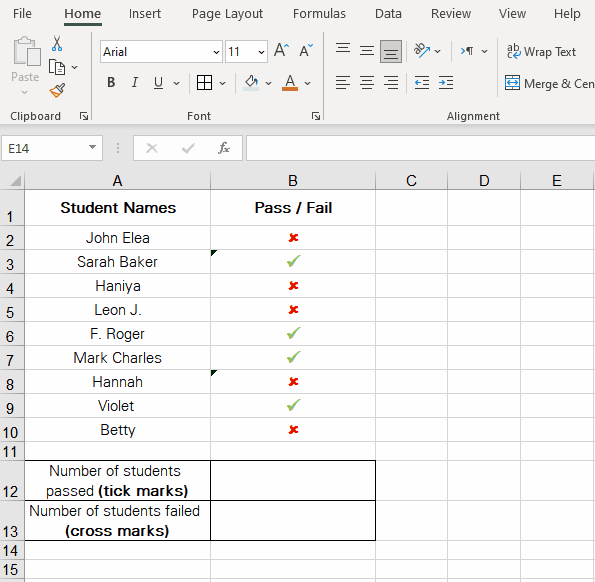This screenshot has width=595, height=582.
Task: Click the Font Color A icon
Action: [290, 83]
